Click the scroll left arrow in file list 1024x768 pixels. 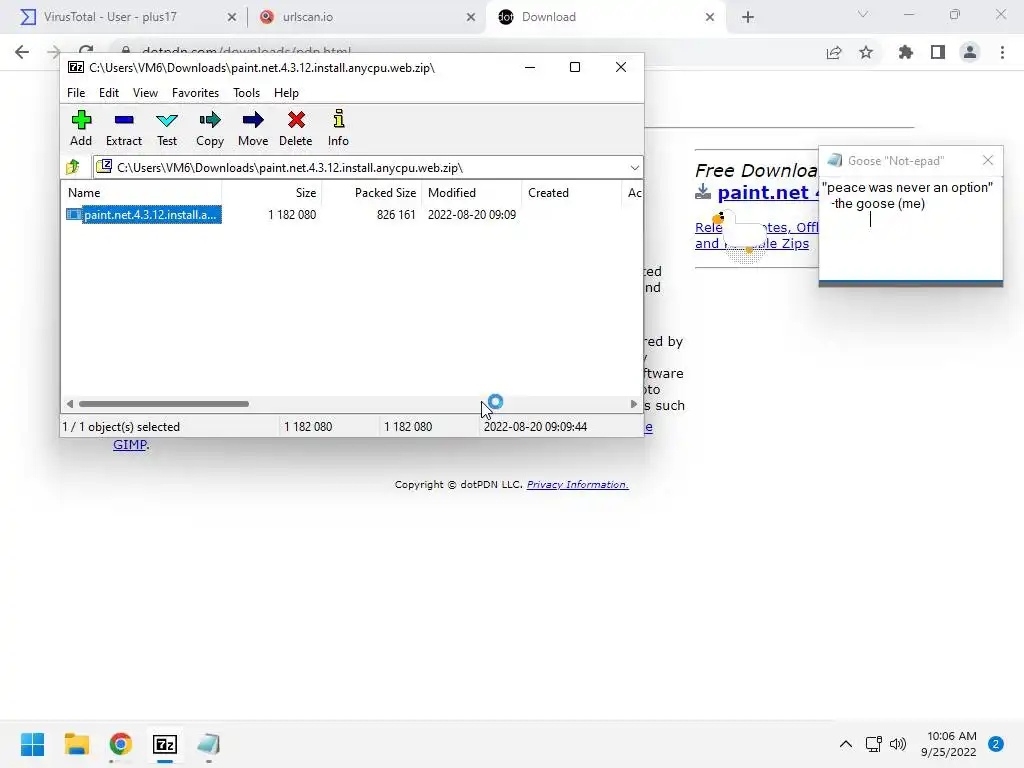tap(70, 404)
